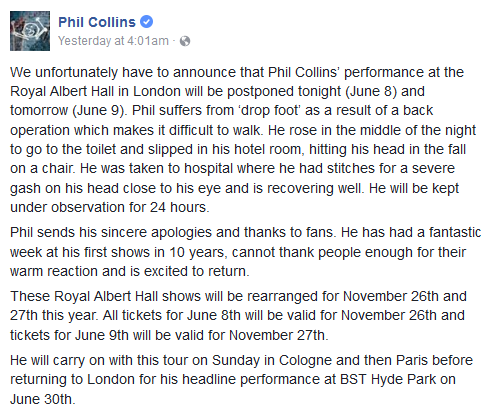Click the phrase 'under observation for 24 hours'
The image size is (493, 419).
(108, 207)
